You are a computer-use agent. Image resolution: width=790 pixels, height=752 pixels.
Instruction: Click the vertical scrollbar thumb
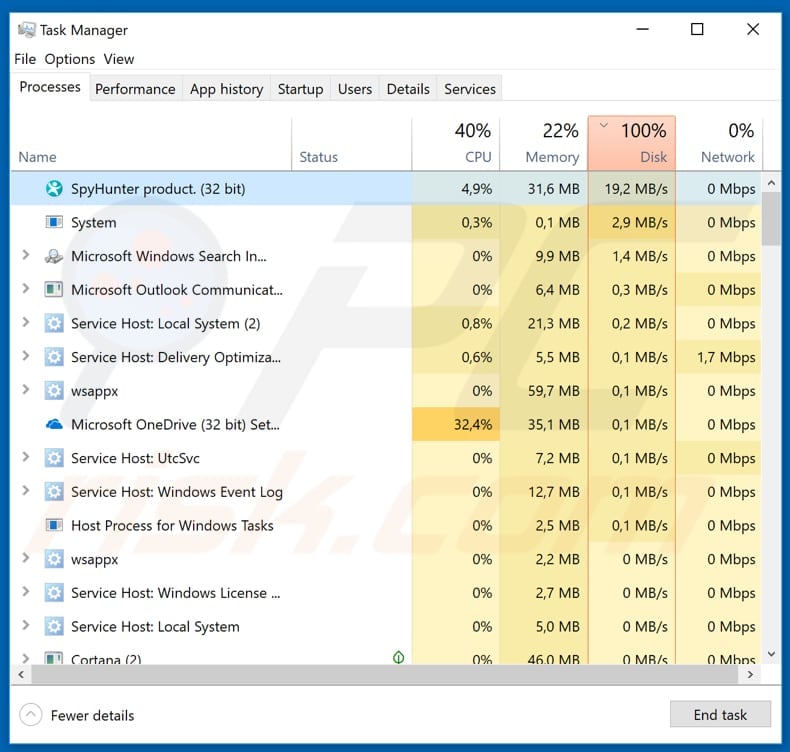[x=771, y=219]
